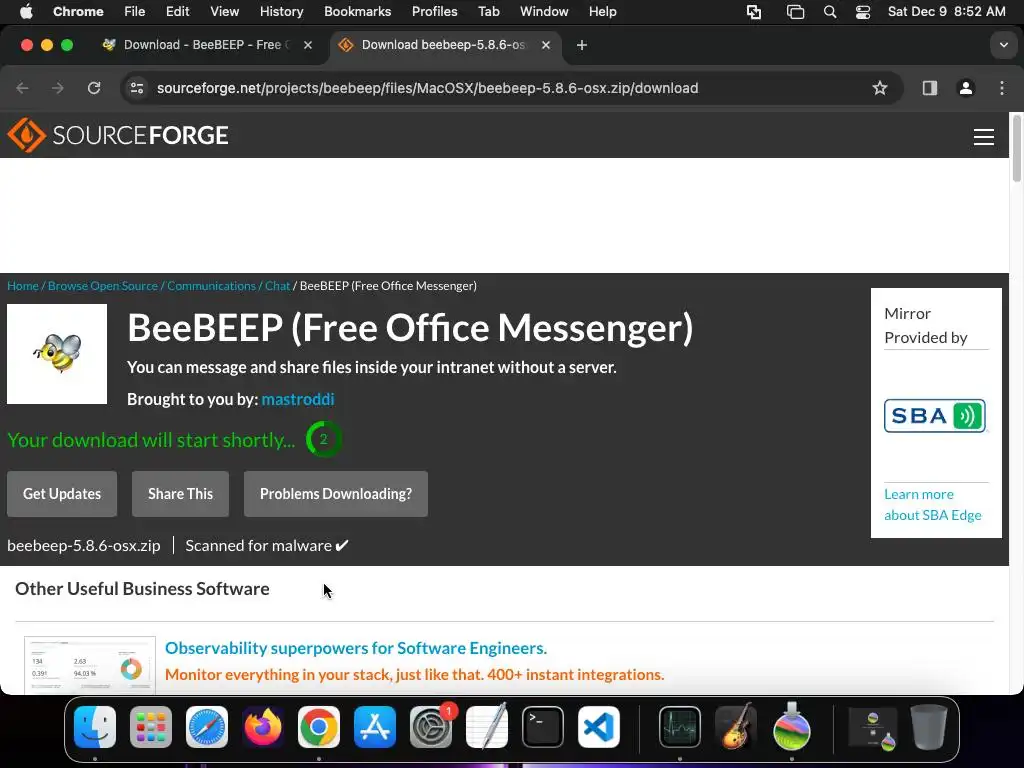Open Chrome three-dot menu

pyautogui.click(x=1002, y=88)
